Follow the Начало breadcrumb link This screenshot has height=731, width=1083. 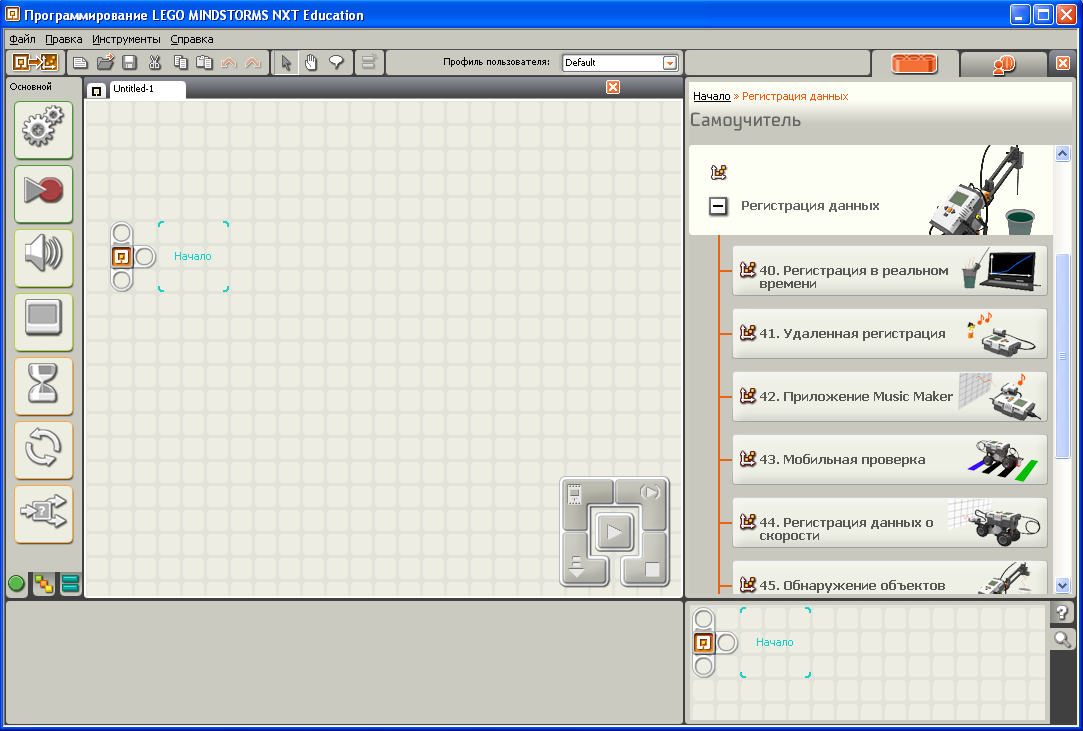click(x=711, y=96)
